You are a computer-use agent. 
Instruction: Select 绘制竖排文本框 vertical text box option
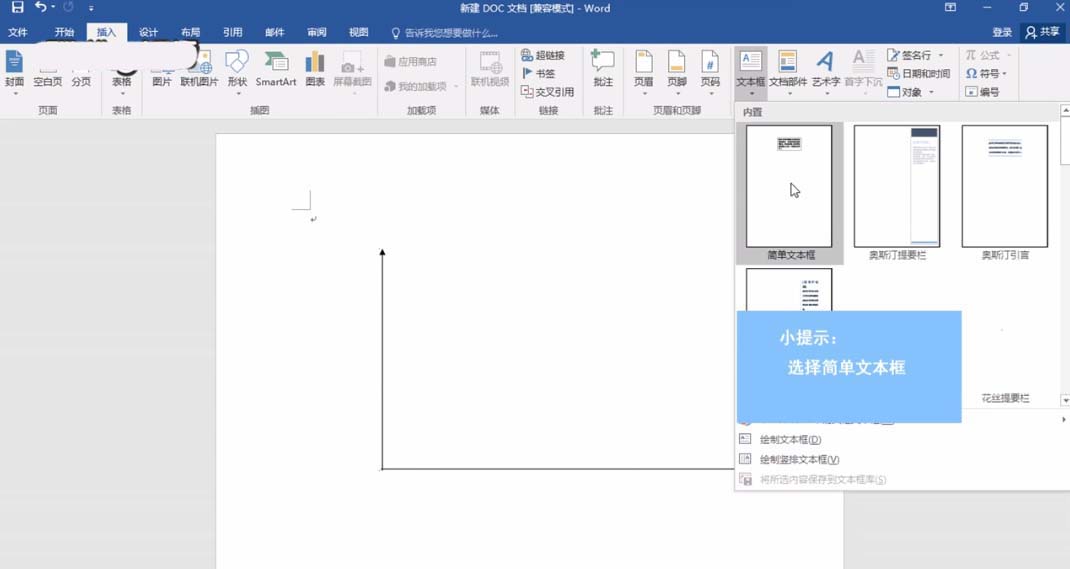(798, 460)
